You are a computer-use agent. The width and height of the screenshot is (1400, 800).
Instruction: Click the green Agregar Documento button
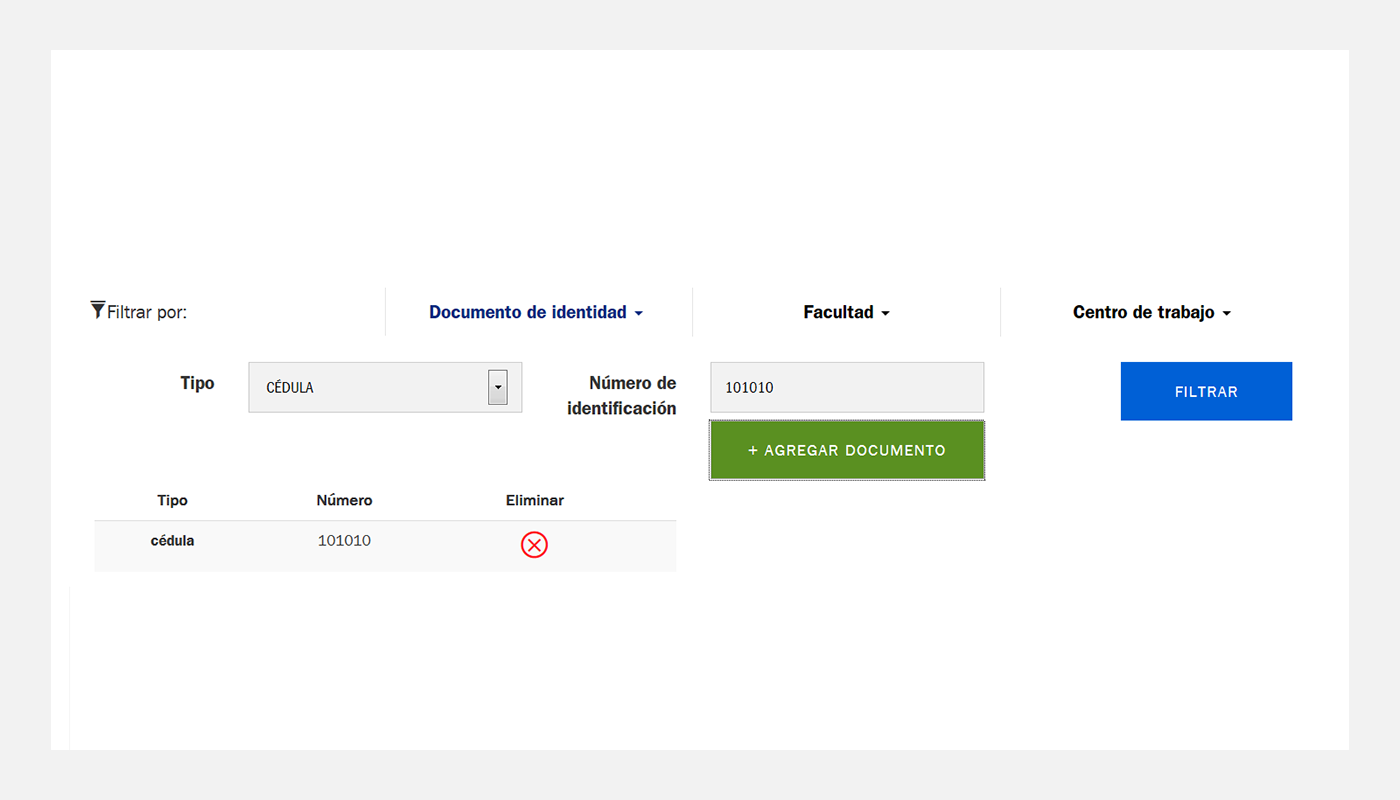point(847,450)
